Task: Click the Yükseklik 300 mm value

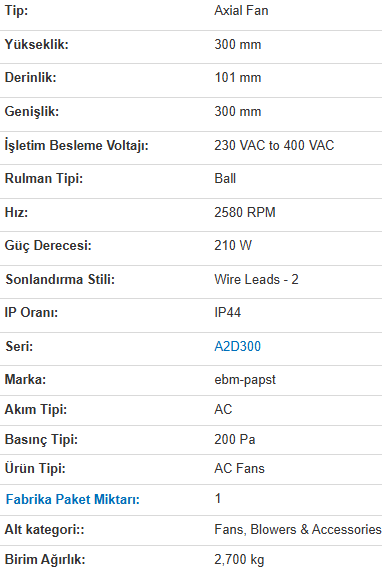Action: click(x=238, y=44)
